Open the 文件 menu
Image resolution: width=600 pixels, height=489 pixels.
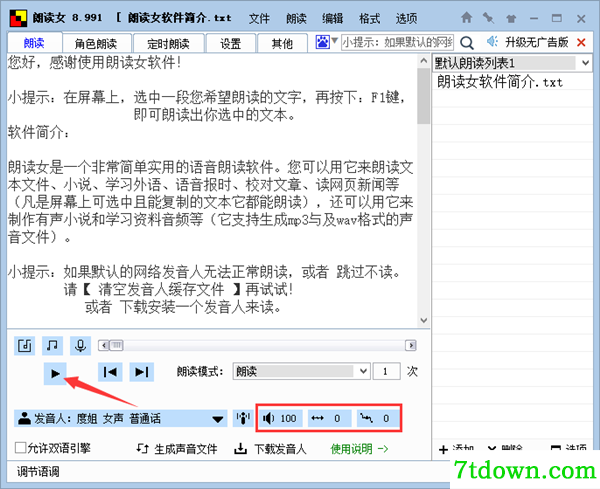(x=259, y=18)
